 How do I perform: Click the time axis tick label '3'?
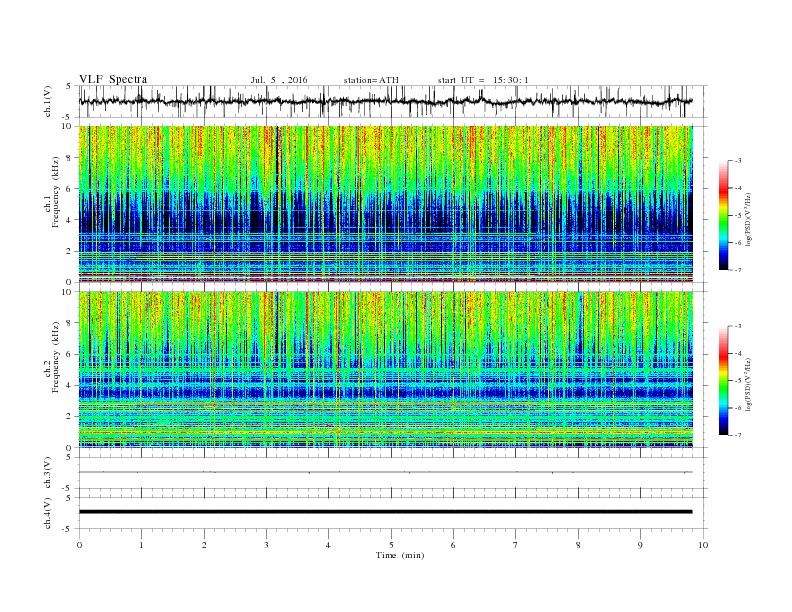click(266, 545)
